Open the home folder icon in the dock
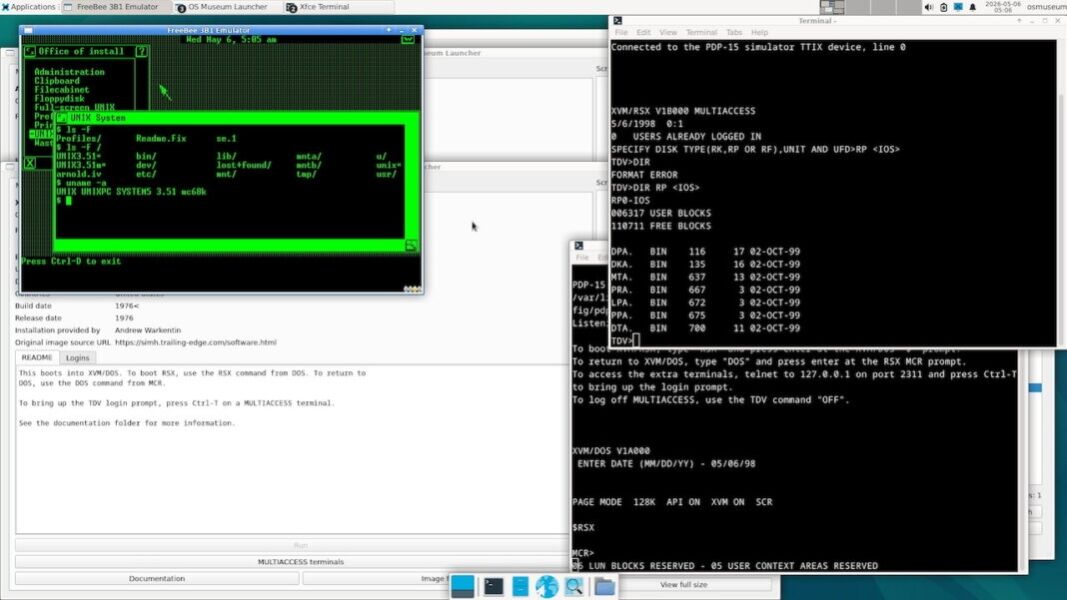Viewport: 1067px width, 600px height. (x=604, y=586)
